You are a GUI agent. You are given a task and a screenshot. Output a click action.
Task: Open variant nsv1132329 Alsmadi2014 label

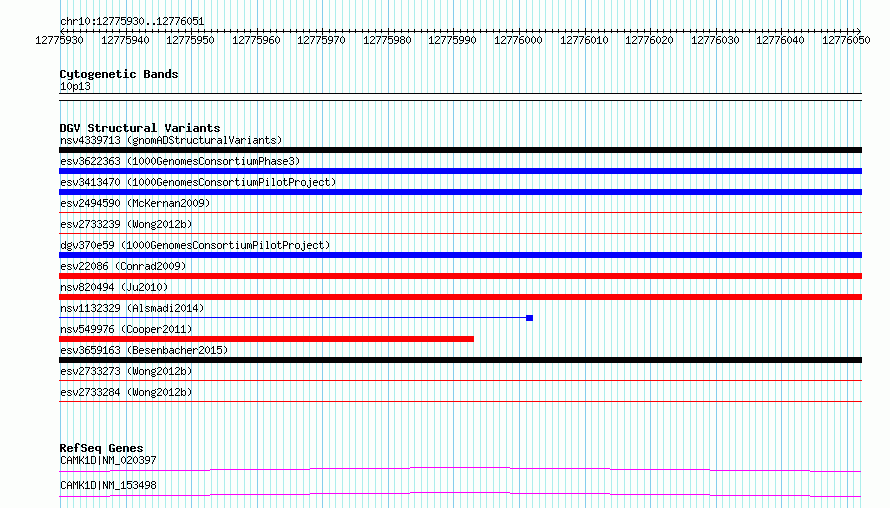pos(132,308)
